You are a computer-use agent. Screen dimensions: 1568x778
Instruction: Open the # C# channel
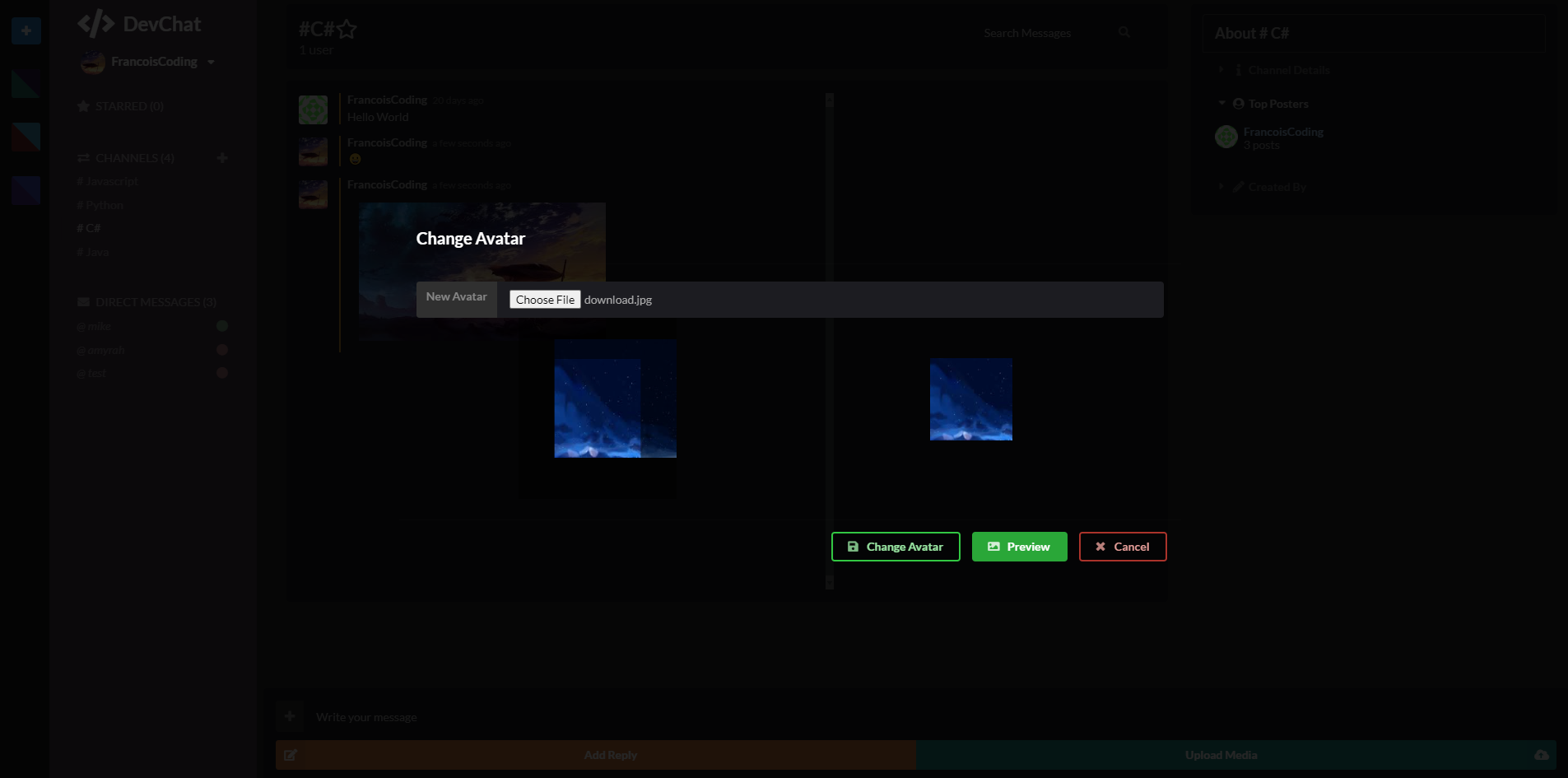tap(89, 228)
